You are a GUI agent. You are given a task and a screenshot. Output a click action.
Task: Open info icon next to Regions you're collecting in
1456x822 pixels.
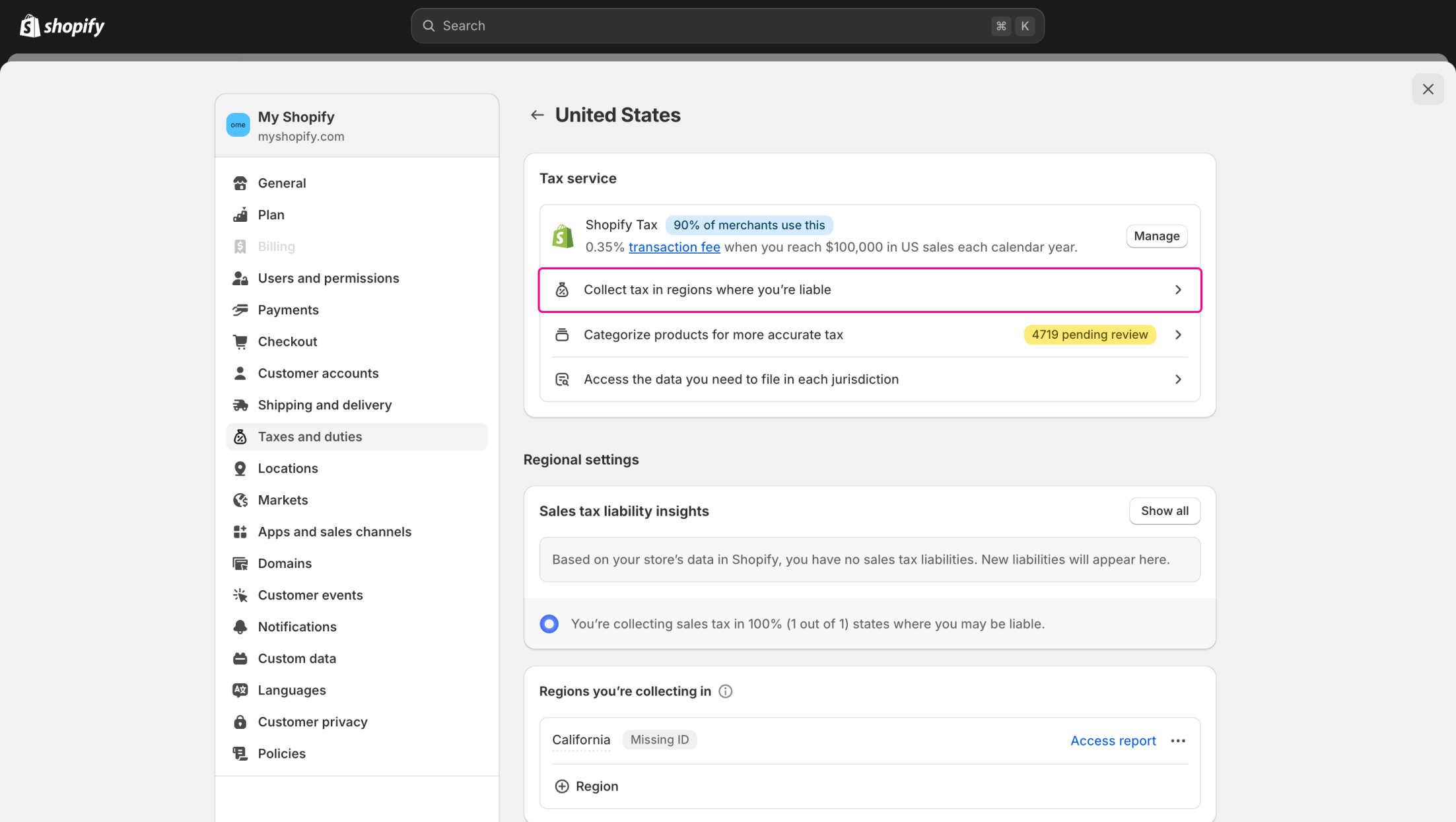tap(725, 691)
